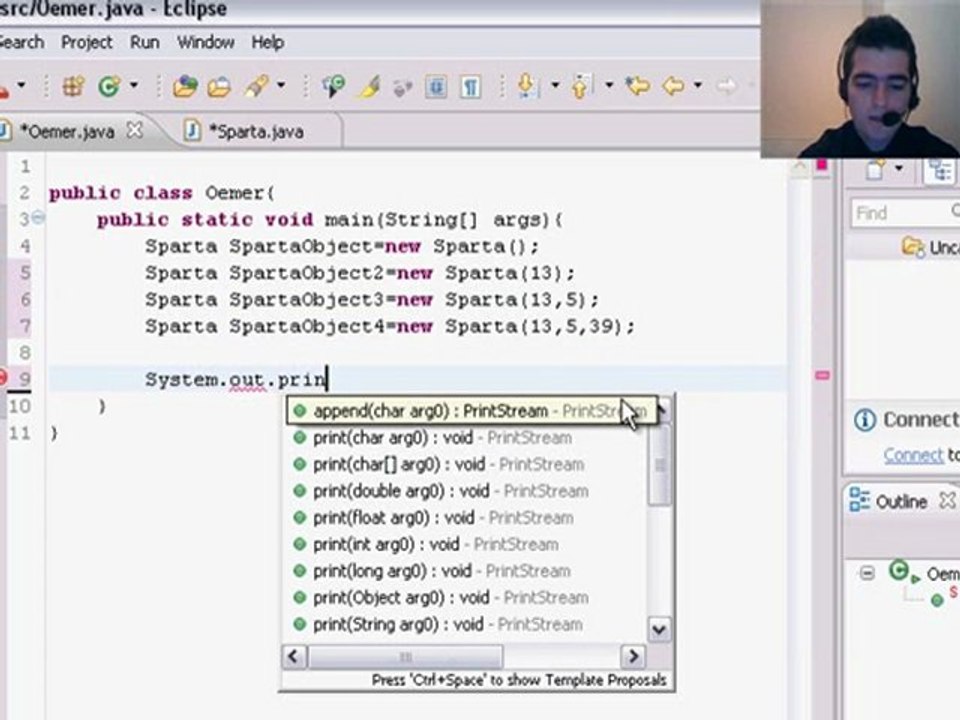This screenshot has height=720, width=960.
Task: Click the proposal list horizontal scrollbar thumb
Action: pos(405,656)
